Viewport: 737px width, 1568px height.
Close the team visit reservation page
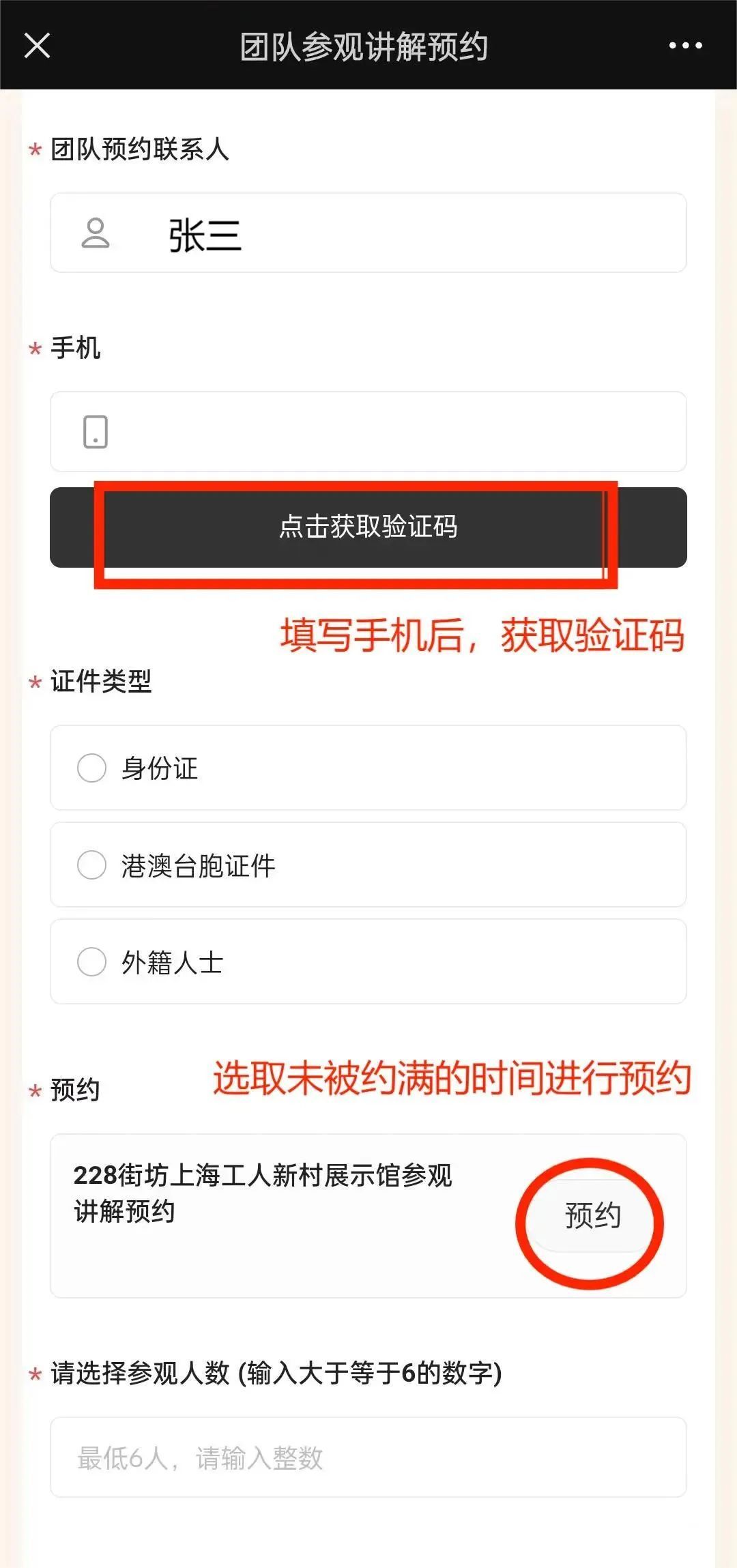[x=37, y=46]
